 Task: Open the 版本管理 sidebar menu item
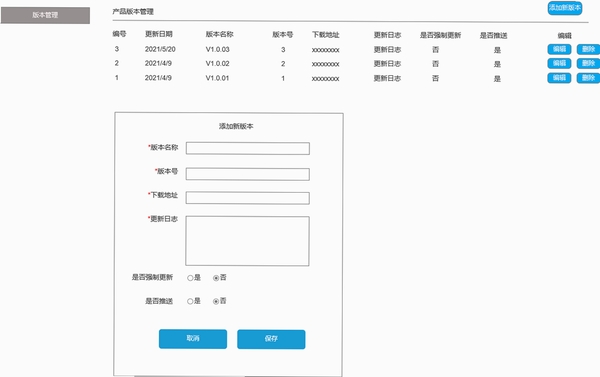pos(45,15)
